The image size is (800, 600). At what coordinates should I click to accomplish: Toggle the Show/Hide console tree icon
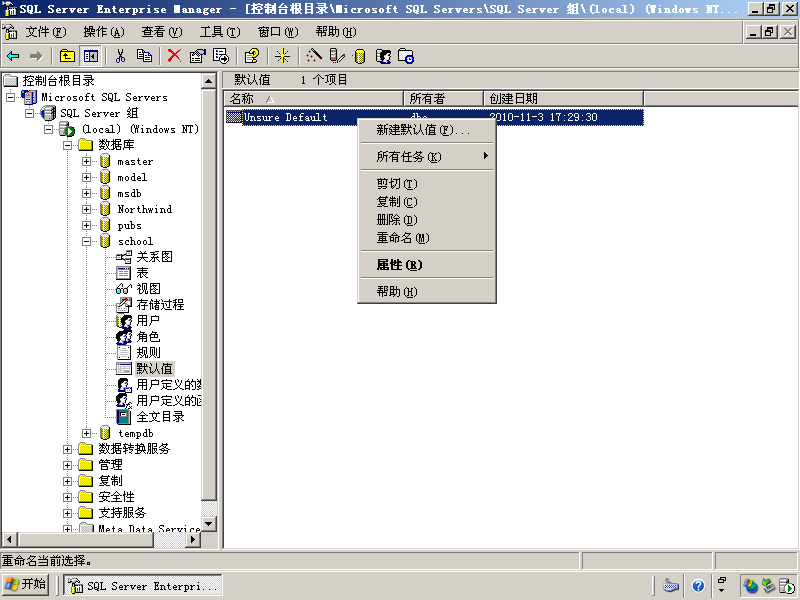[x=91, y=56]
